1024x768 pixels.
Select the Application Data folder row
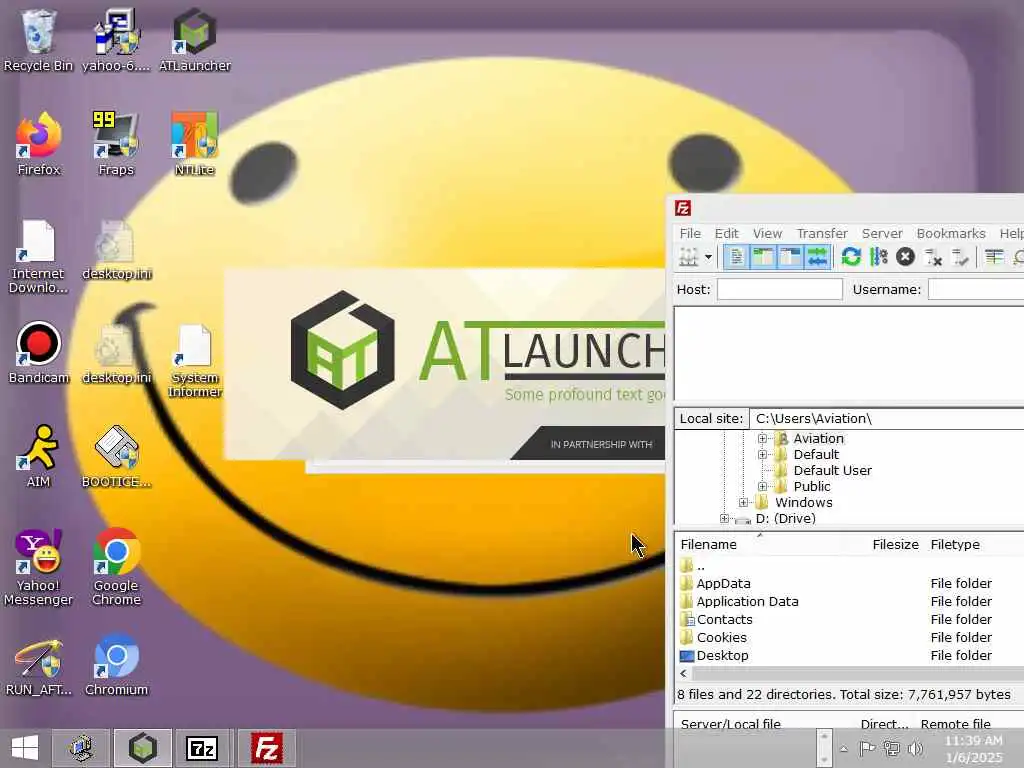(x=850, y=601)
